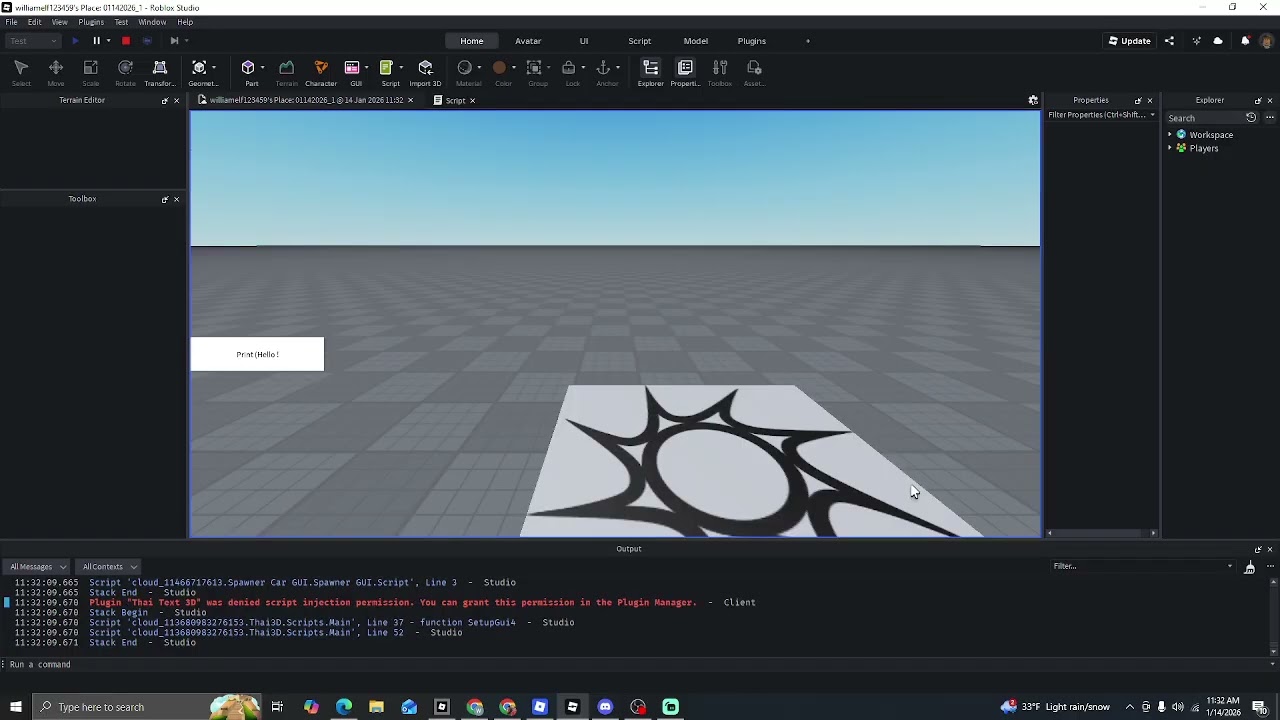Click Print Hello button in viewport

point(257,354)
